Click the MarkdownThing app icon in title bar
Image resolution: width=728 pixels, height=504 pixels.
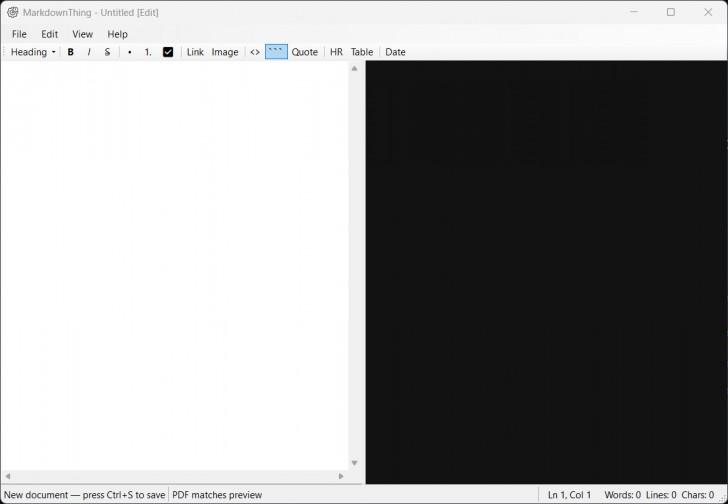13,13
